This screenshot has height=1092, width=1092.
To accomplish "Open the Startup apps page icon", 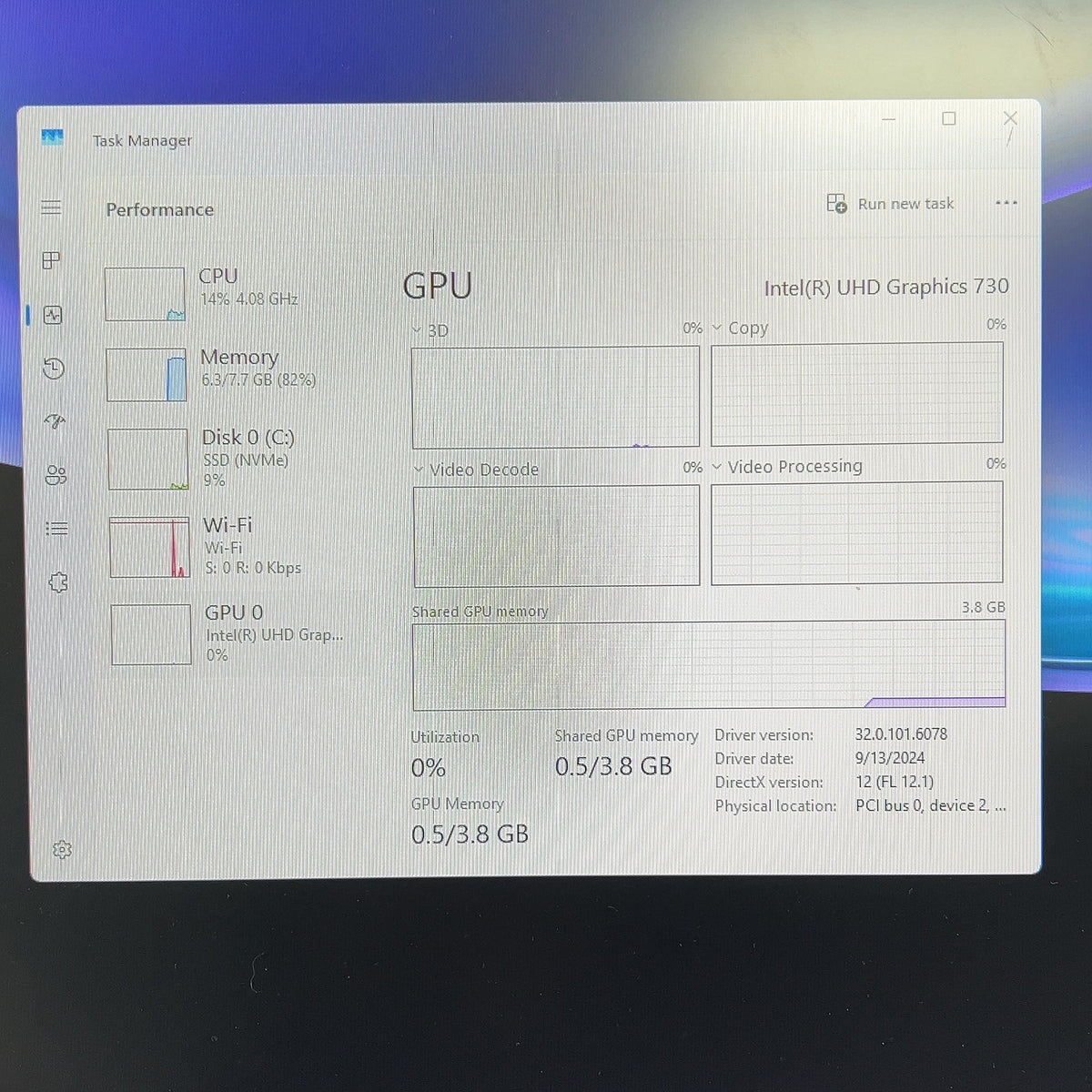I will [55, 421].
